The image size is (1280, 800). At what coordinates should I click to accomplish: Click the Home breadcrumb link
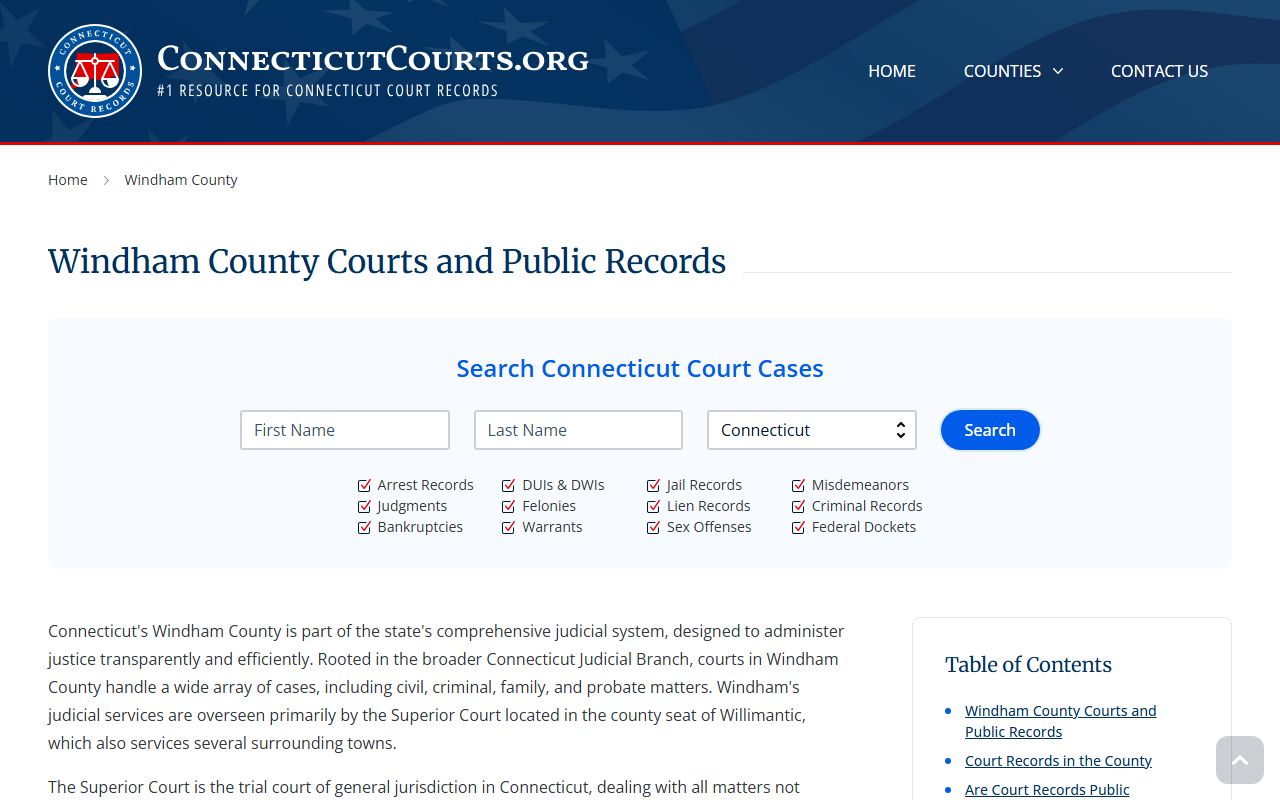click(68, 180)
